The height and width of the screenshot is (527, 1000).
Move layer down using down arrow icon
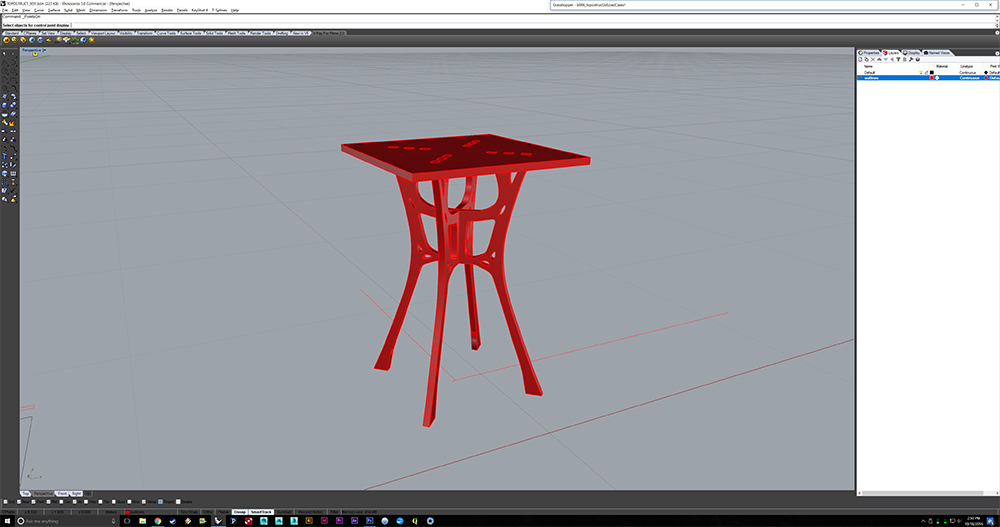886,59
